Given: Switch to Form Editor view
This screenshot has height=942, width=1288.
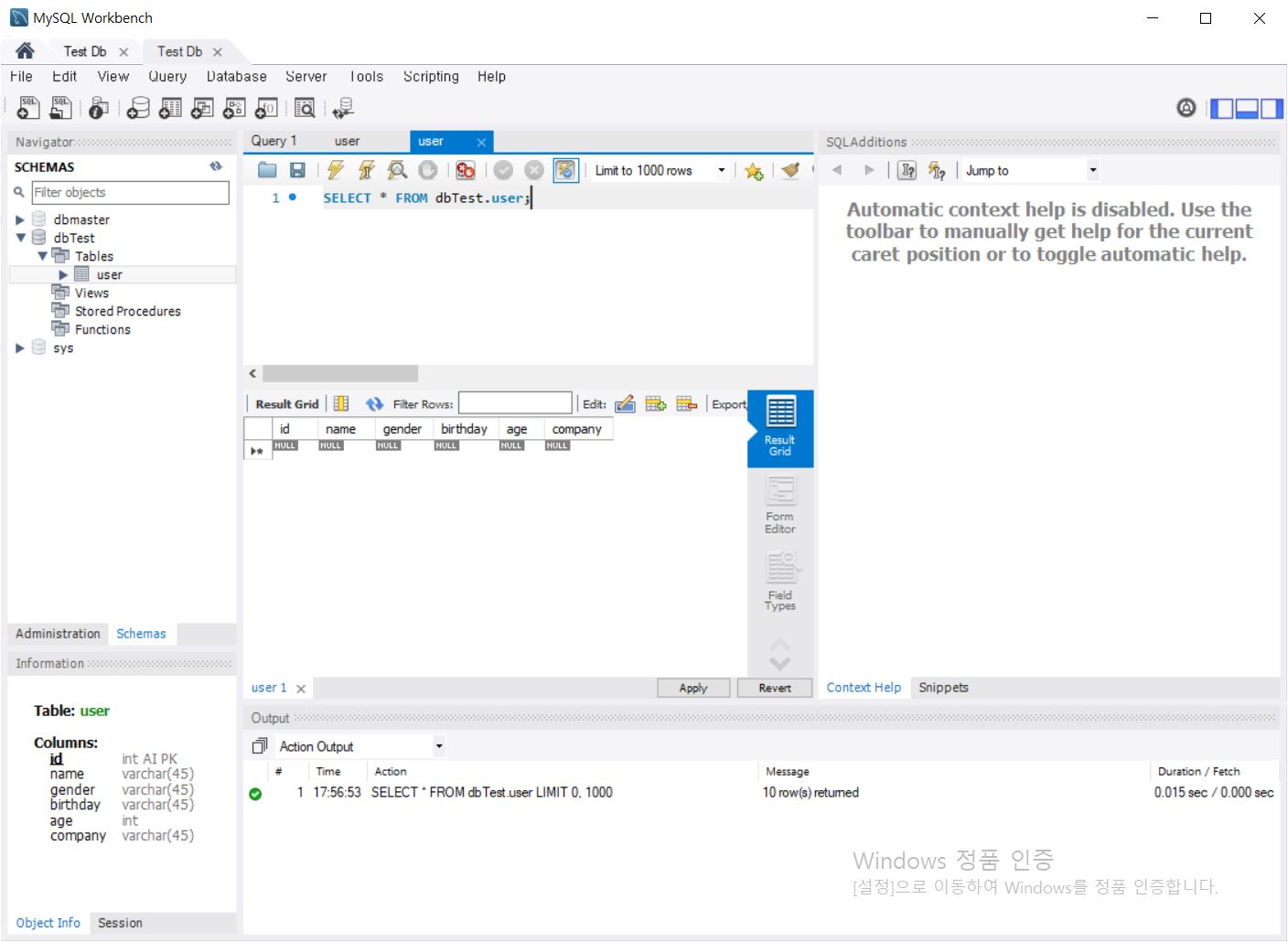Looking at the screenshot, I should (x=780, y=505).
